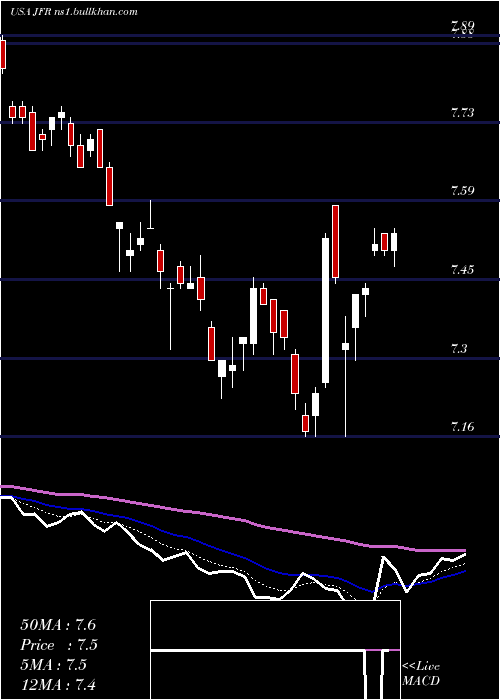Click the 7.59 price level label
Image resolution: width=500 pixels, height=700 pixels.
(462, 191)
